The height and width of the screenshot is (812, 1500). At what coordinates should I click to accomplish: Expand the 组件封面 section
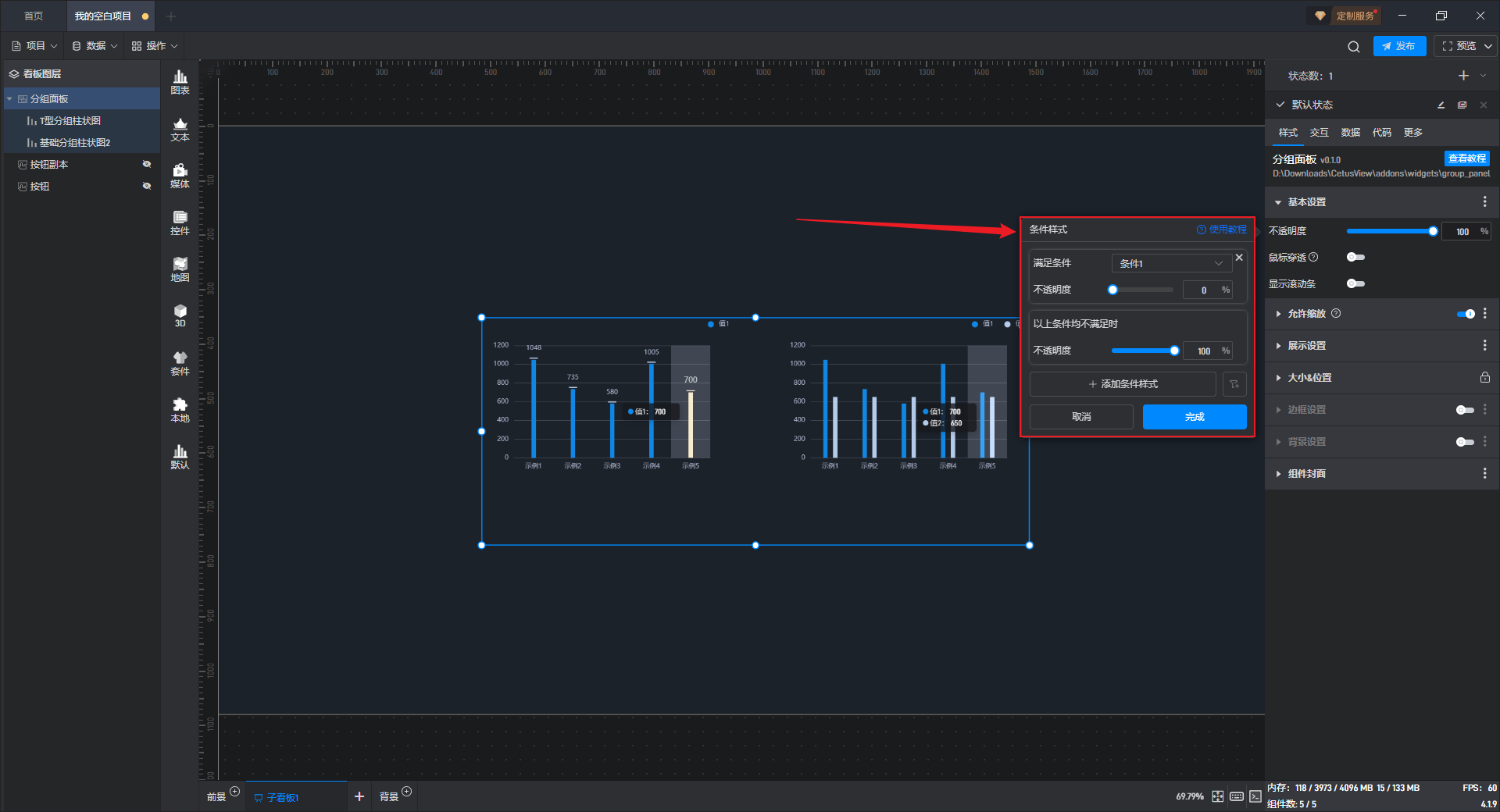point(1306,474)
